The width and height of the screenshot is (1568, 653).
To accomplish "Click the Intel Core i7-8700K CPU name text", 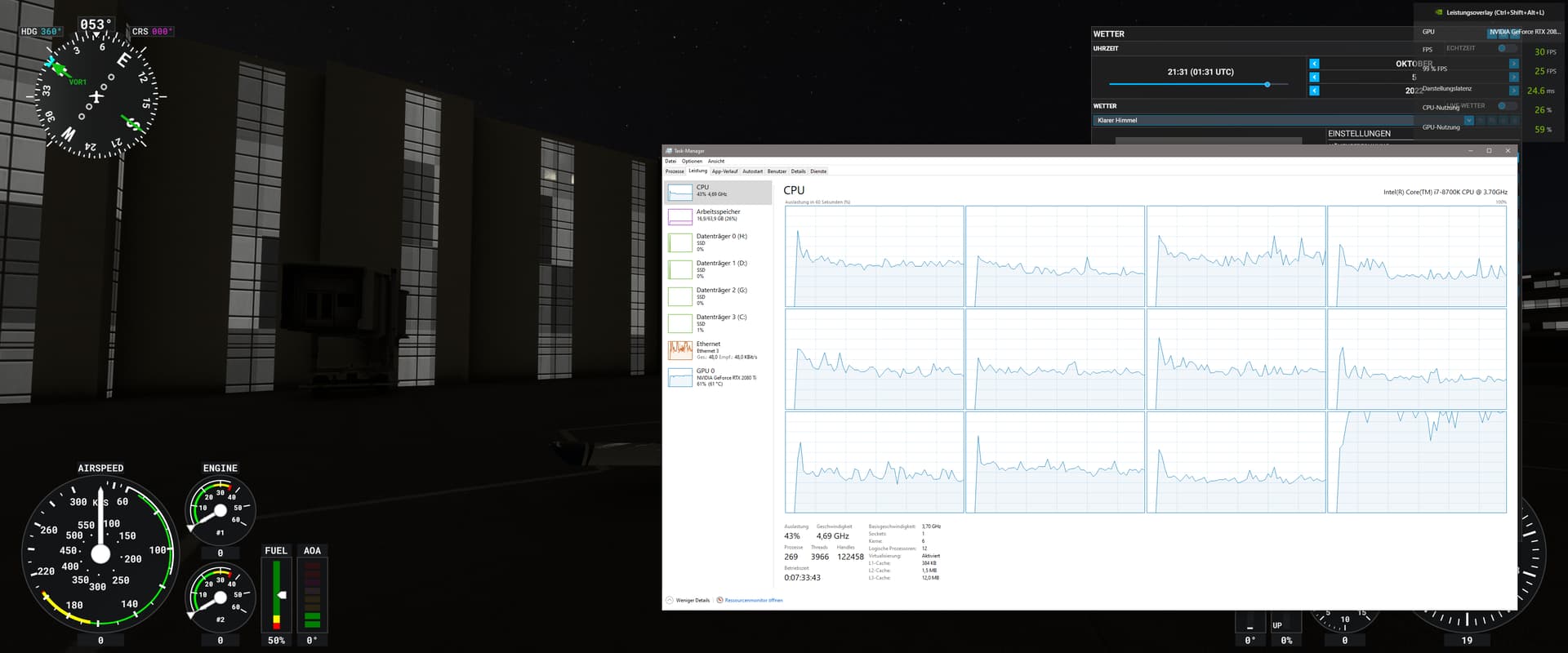I will (x=1445, y=193).
